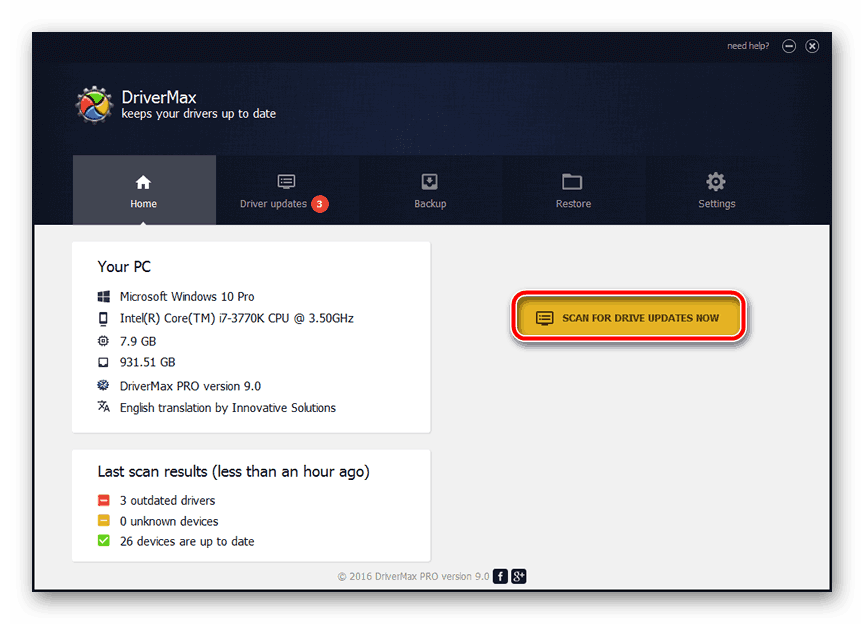Click 'keeps your drivers up to date' tagline
864x624 pixels.
point(198,114)
